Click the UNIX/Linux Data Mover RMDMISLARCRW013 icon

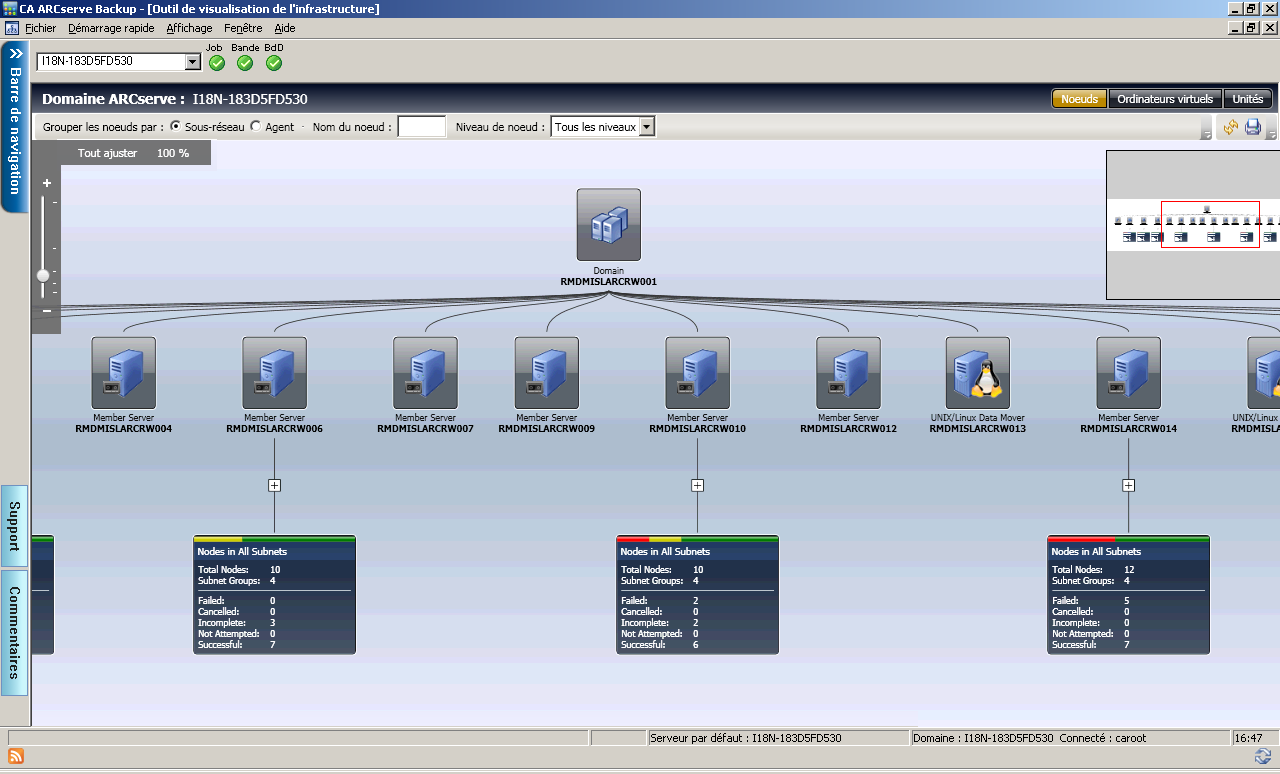(977, 372)
